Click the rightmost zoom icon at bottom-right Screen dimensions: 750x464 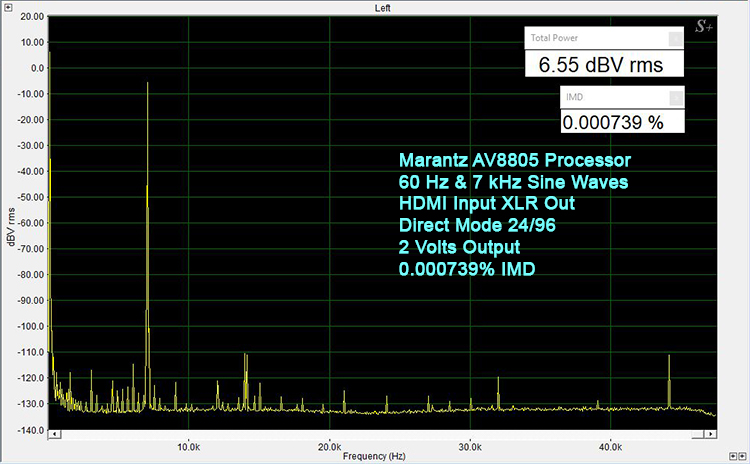pos(743,456)
